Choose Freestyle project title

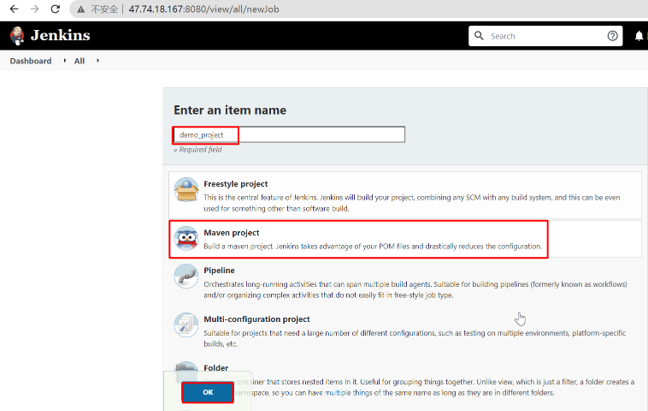(236, 184)
